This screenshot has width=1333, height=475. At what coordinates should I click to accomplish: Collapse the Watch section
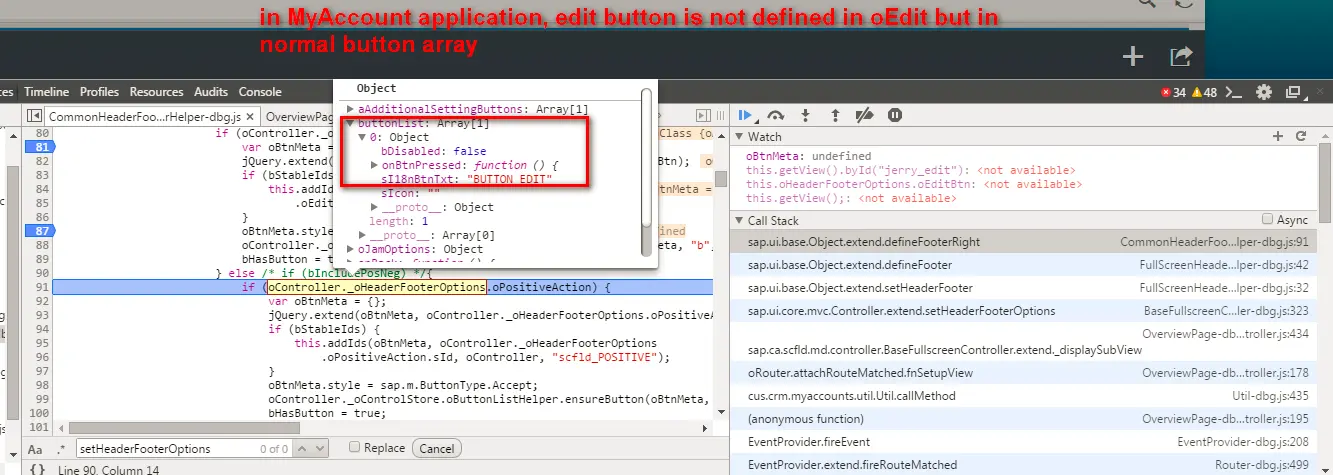[x=739, y=136]
